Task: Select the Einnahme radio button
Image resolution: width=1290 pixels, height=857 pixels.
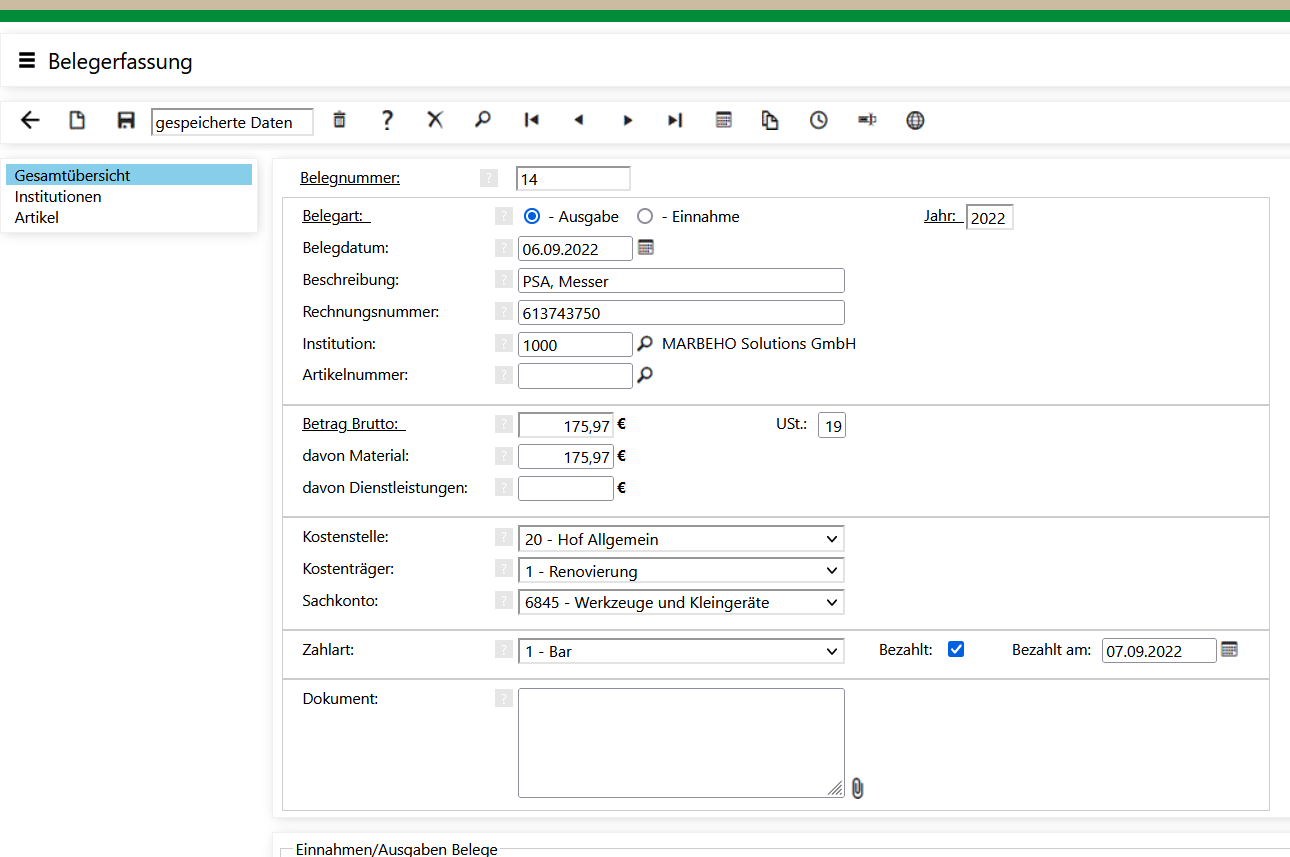Action: (x=645, y=216)
